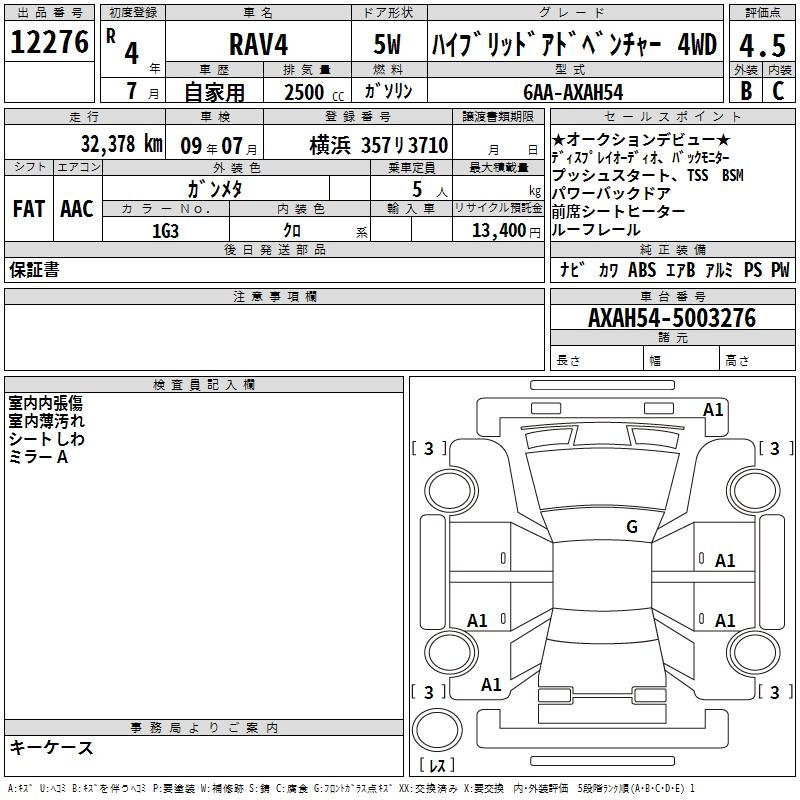Select the car name RAV4
This screenshot has height=800, width=800.
tap(258, 44)
